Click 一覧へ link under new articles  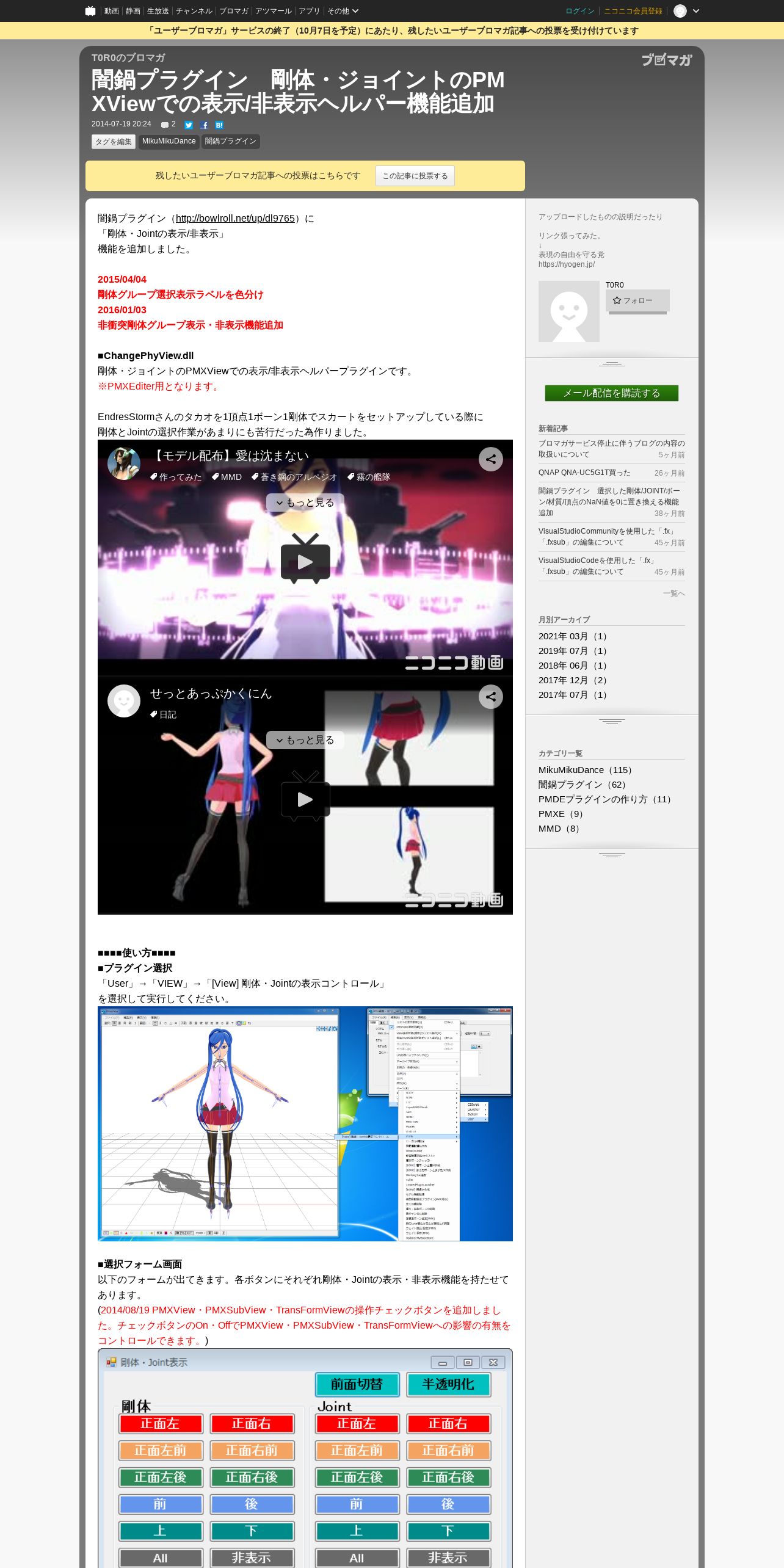click(x=674, y=593)
